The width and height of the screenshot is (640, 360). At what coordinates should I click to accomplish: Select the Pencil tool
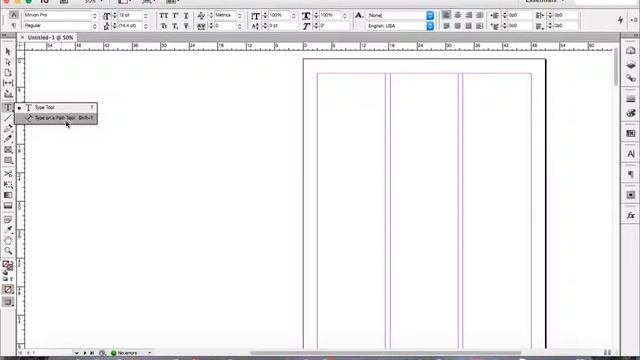[8, 139]
